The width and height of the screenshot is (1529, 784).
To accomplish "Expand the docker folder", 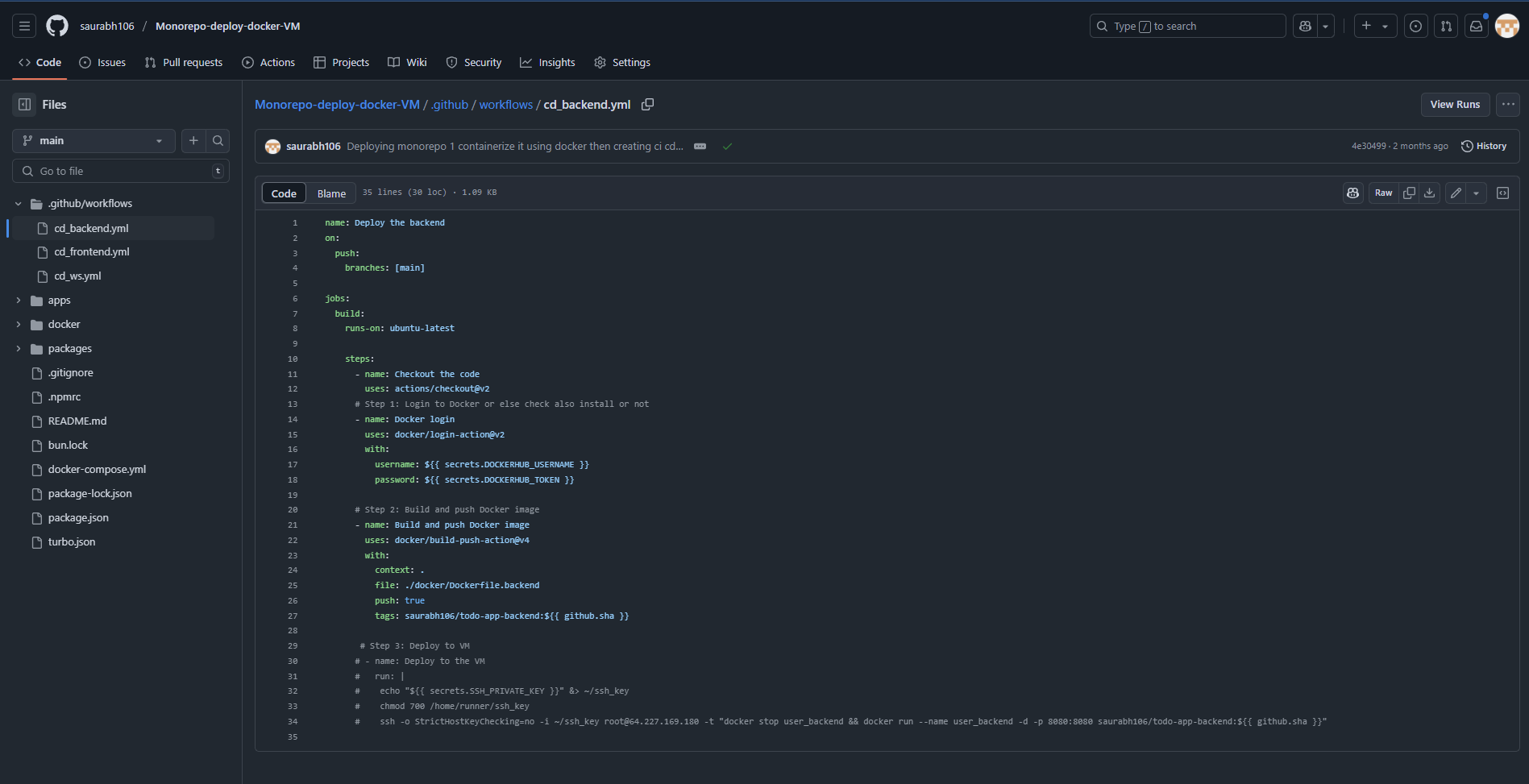I will click(19, 324).
